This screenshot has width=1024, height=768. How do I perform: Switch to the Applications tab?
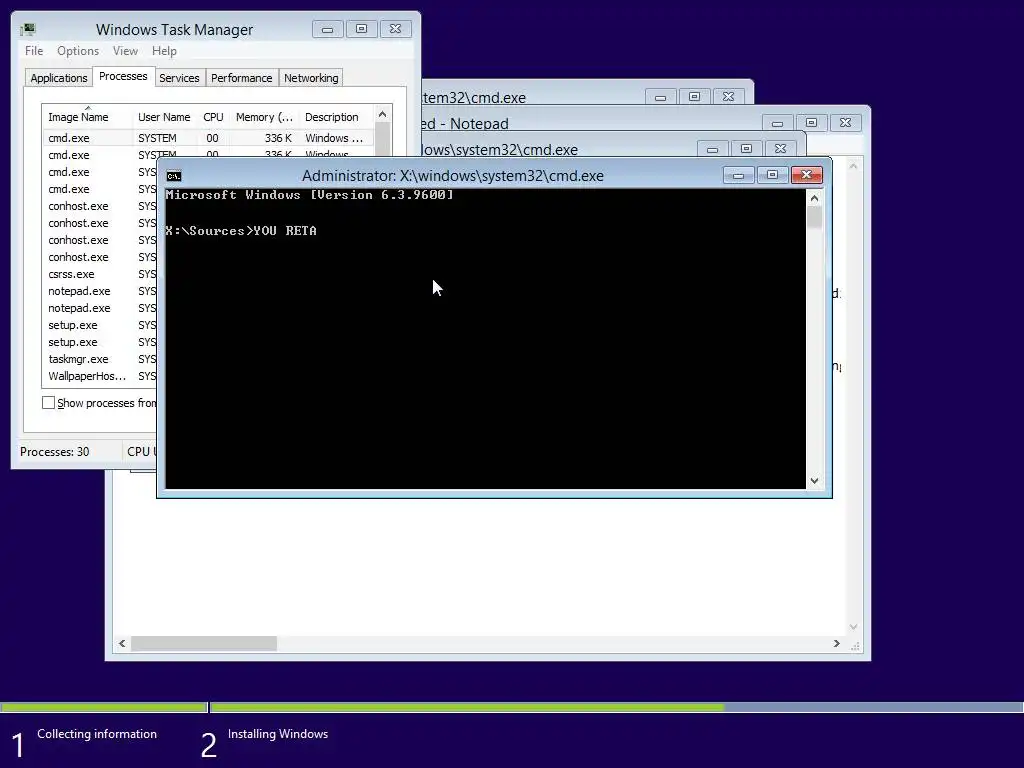59,78
